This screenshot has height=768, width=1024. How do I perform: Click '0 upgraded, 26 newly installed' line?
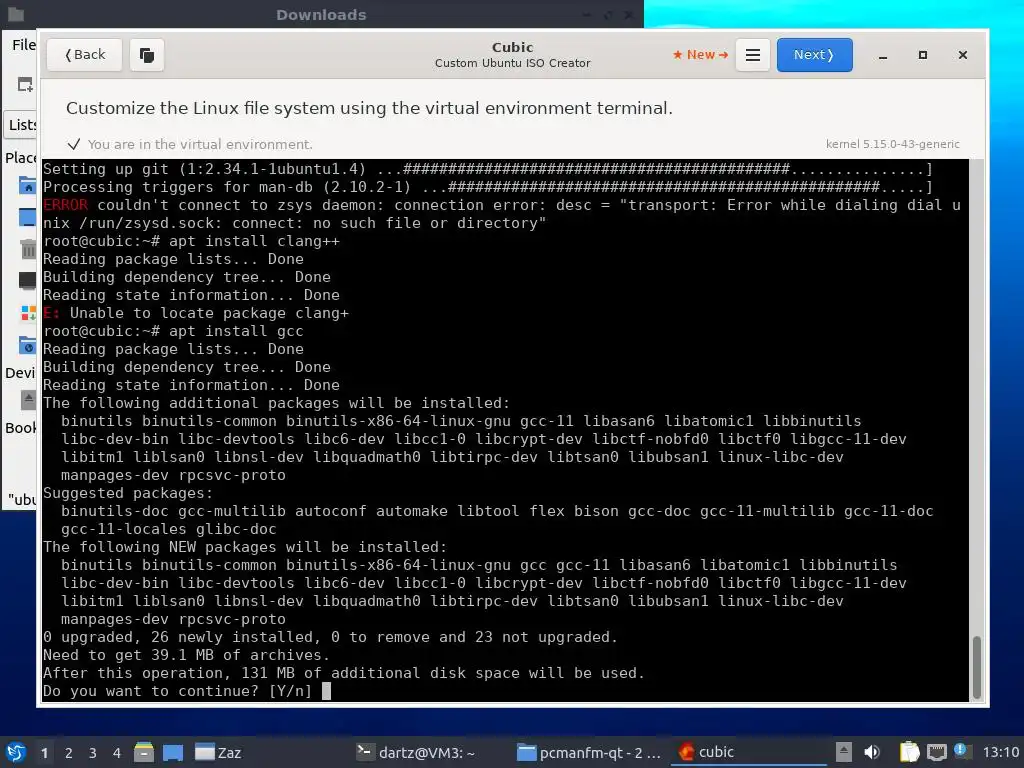click(330, 637)
